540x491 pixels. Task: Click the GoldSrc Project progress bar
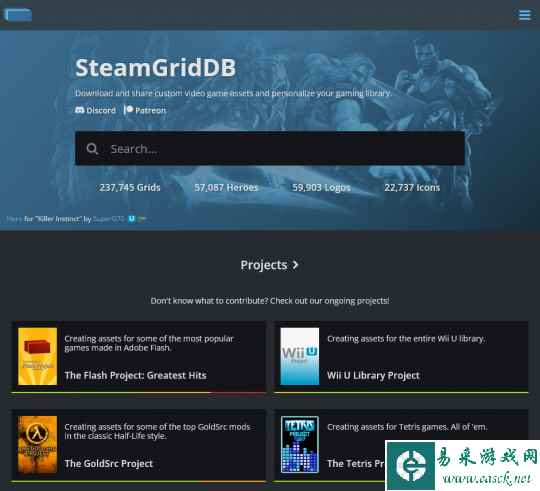tap(139, 481)
